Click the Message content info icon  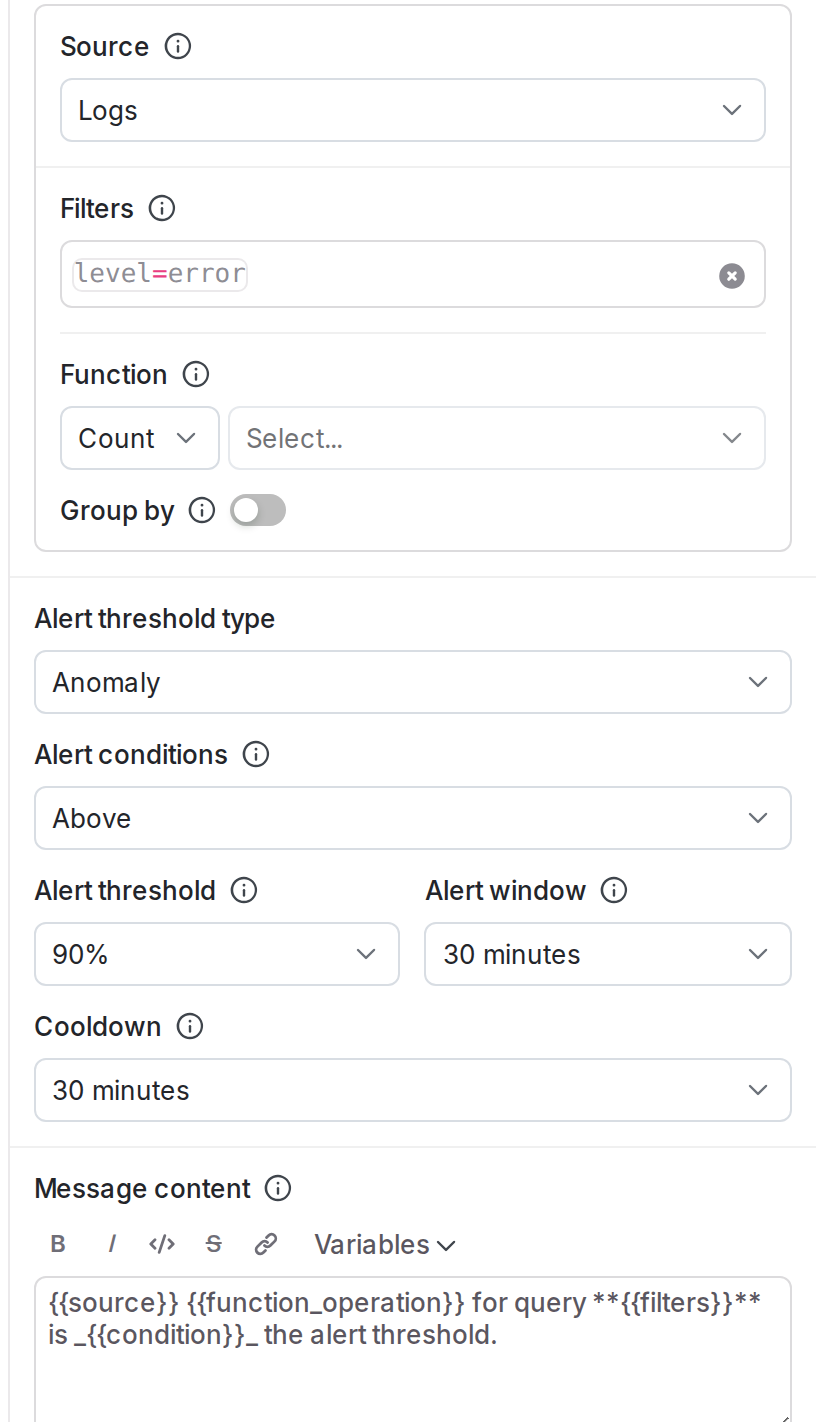click(x=279, y=1188)
